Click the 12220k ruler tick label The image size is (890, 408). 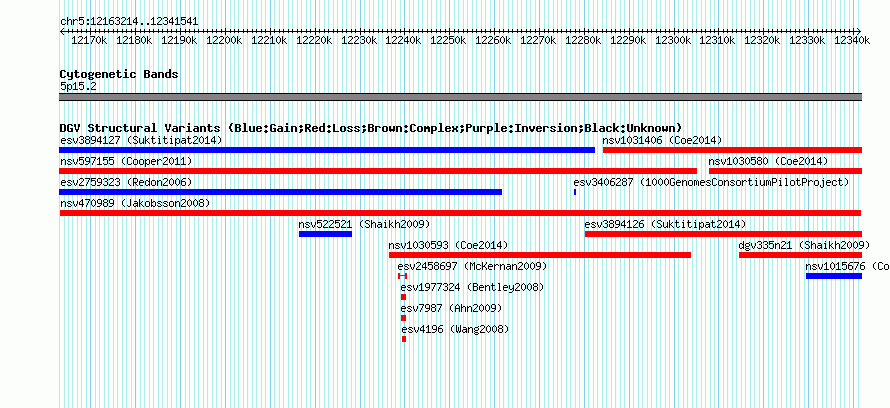313,40
